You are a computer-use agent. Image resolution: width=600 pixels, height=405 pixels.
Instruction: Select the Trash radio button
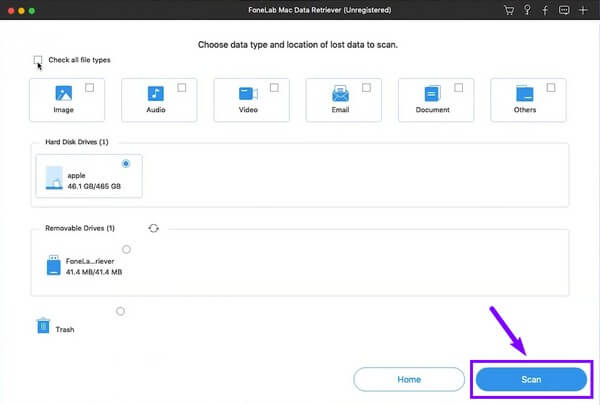121,311
